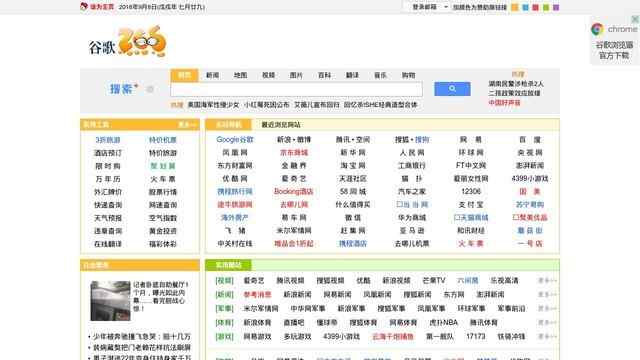Open the 芒果TV link
Screen dimensions: 640x360
click(434, 280)
